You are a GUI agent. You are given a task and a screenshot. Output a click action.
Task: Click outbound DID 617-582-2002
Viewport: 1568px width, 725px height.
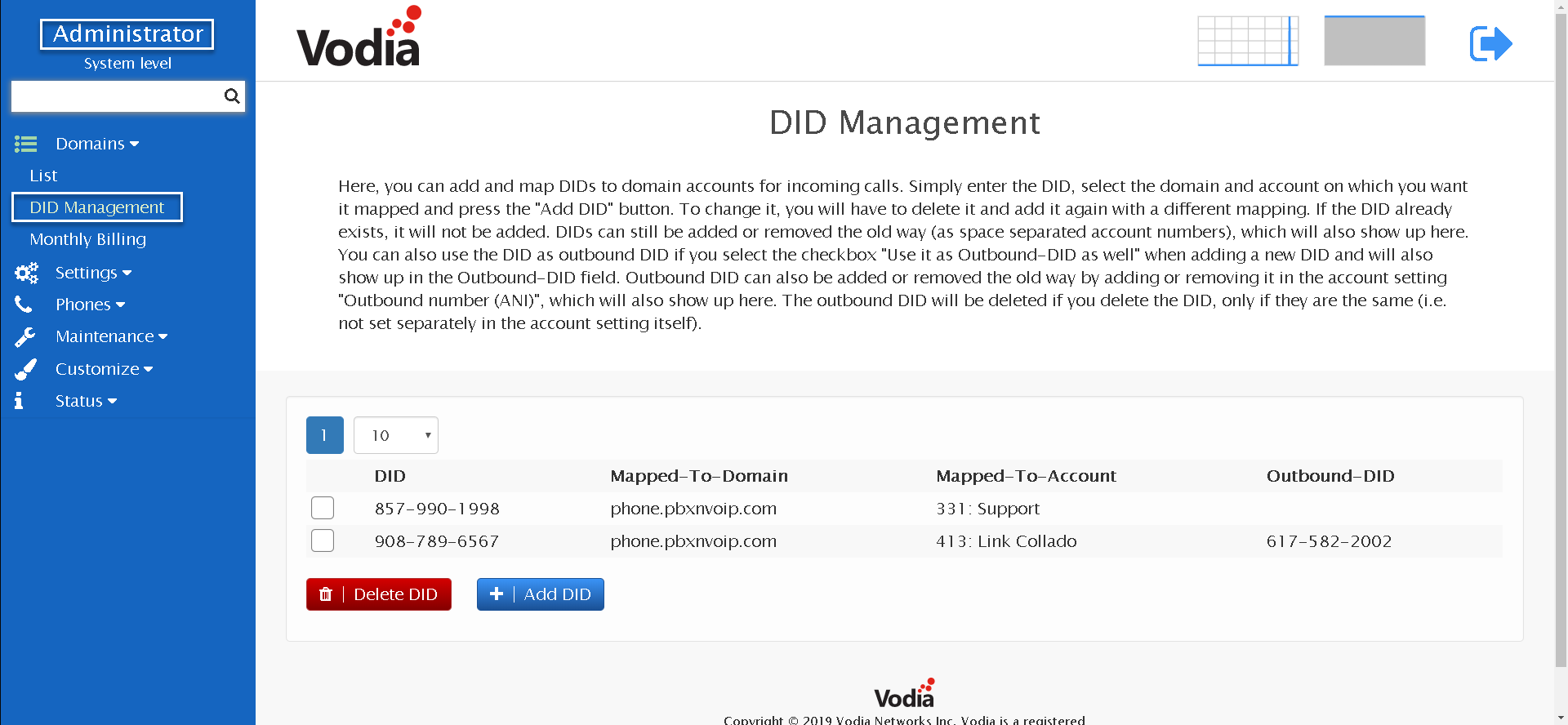tap(1329, 541)
